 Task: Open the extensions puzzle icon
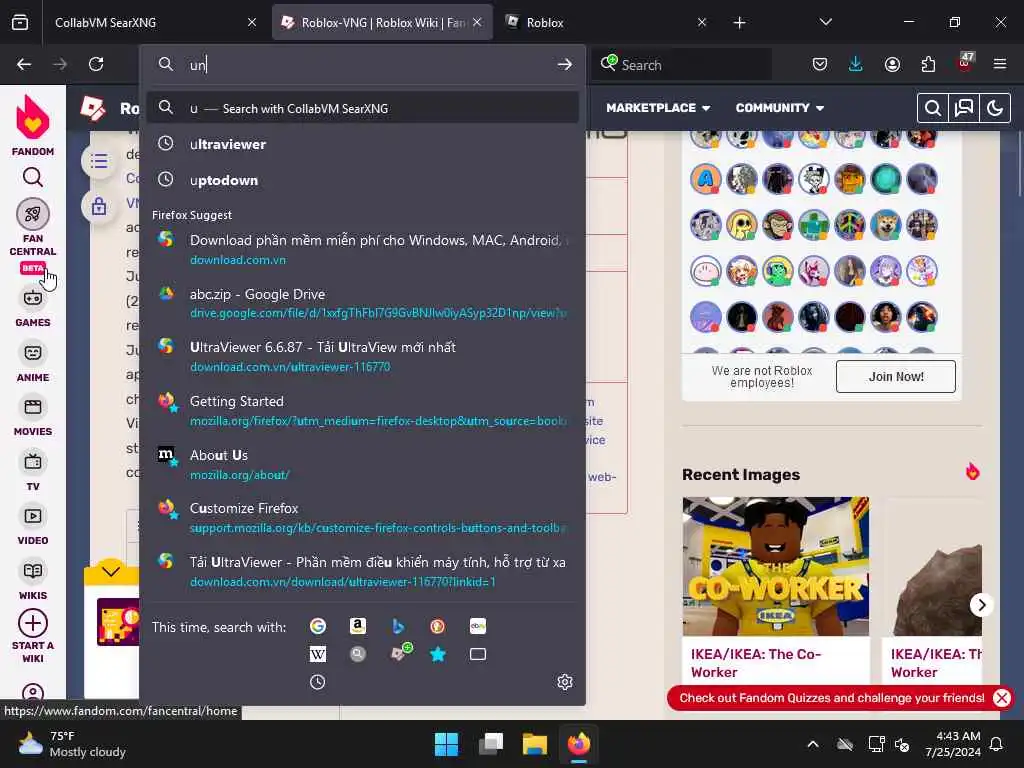[928, 64]
